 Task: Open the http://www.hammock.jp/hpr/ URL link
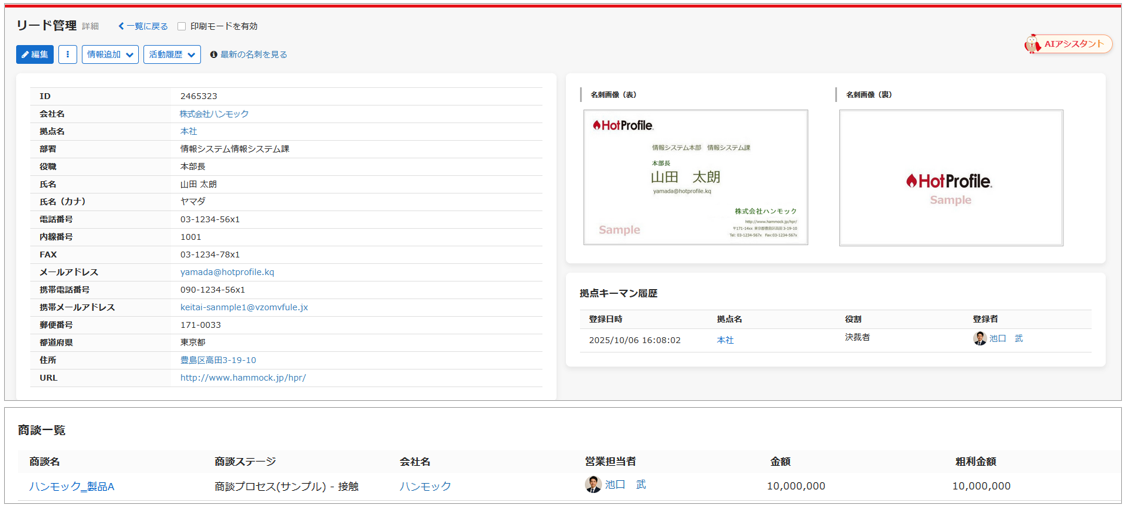243,378
